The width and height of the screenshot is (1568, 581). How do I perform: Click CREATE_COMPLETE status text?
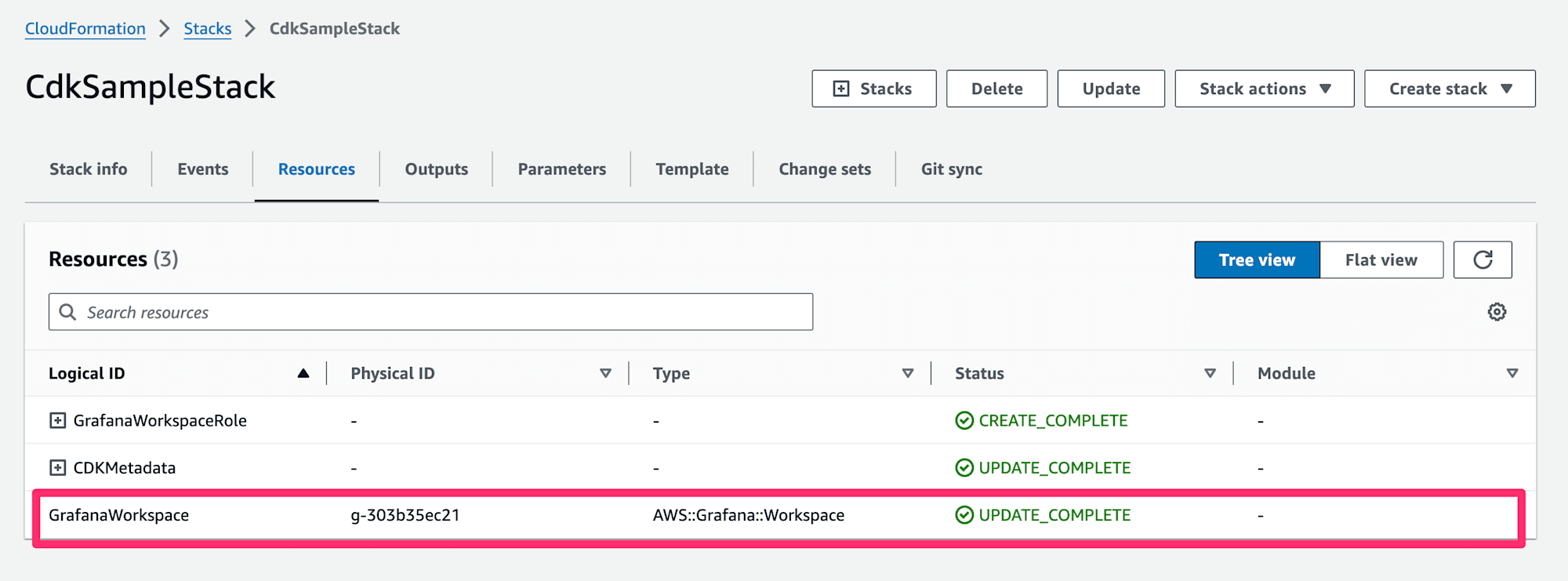coord(1053,420)
